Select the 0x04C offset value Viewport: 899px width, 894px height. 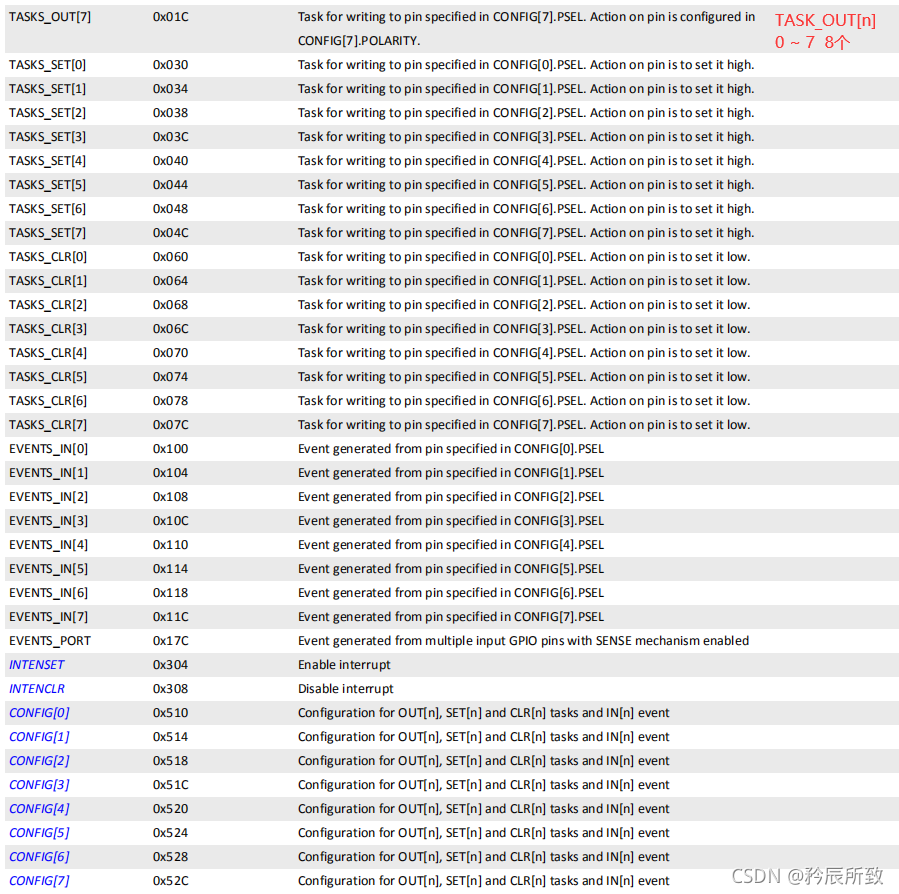(x=171, y=233)
